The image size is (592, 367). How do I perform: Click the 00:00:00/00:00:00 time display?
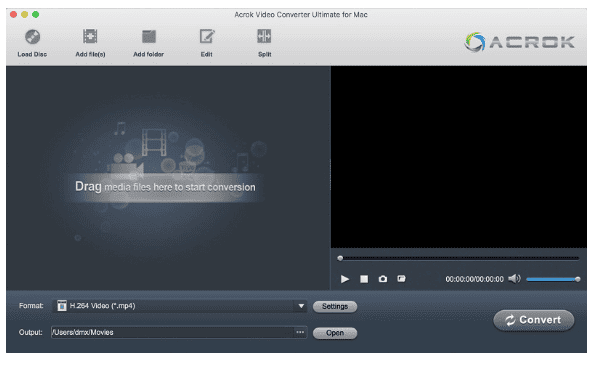pyautogui.click(x=474, y=279)
